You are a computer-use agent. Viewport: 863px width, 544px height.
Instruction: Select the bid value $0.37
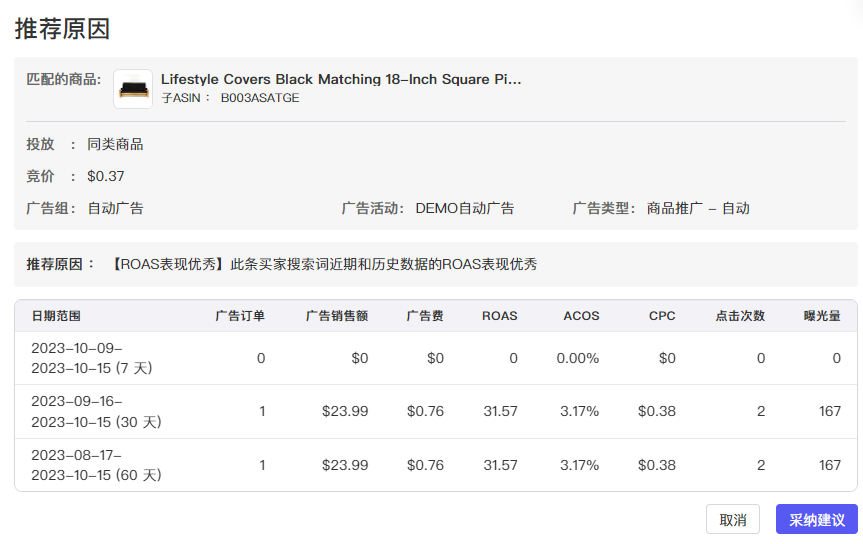(x=106, y=176)
